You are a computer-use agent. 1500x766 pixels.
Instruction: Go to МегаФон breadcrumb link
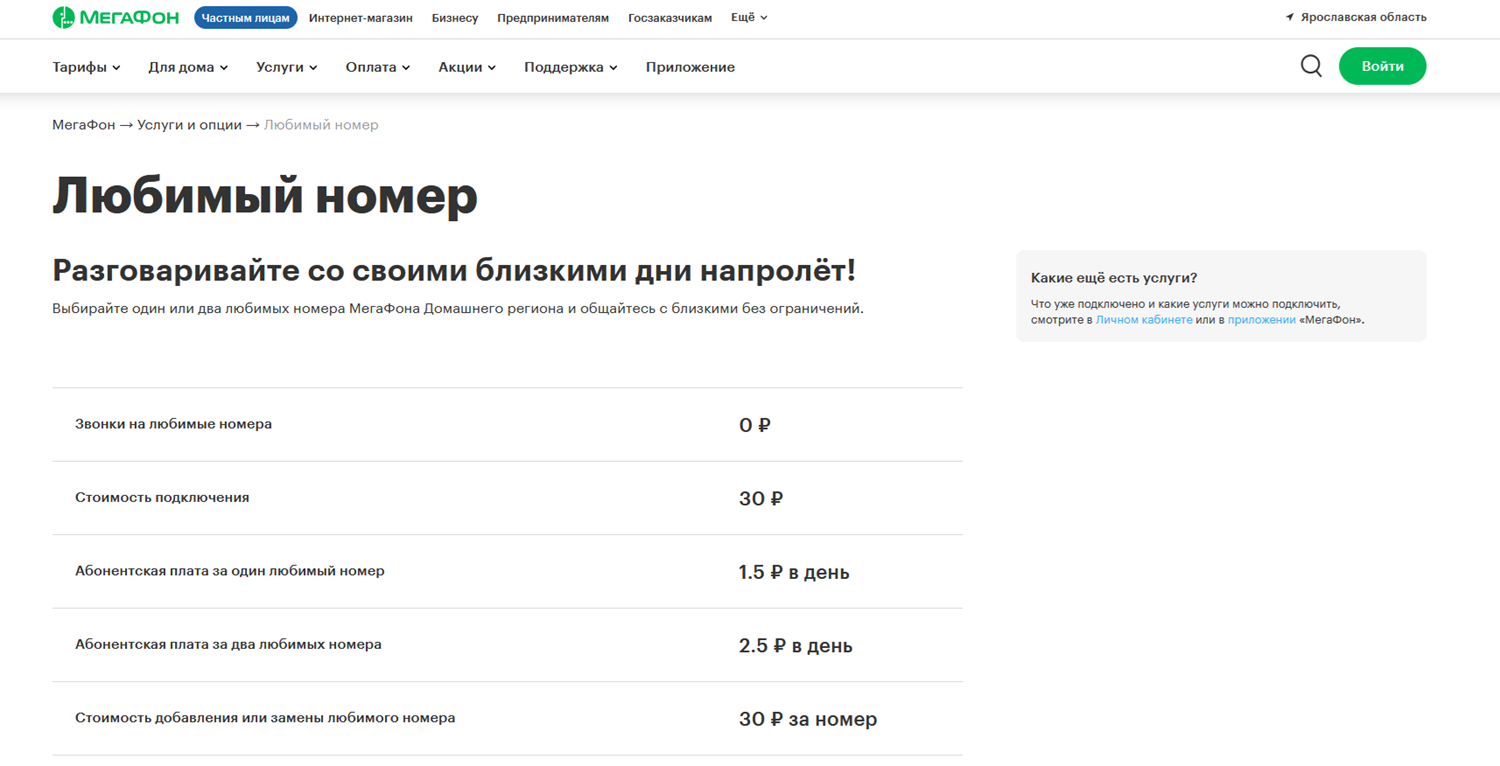pyautogui.click(x=84, y=125)
